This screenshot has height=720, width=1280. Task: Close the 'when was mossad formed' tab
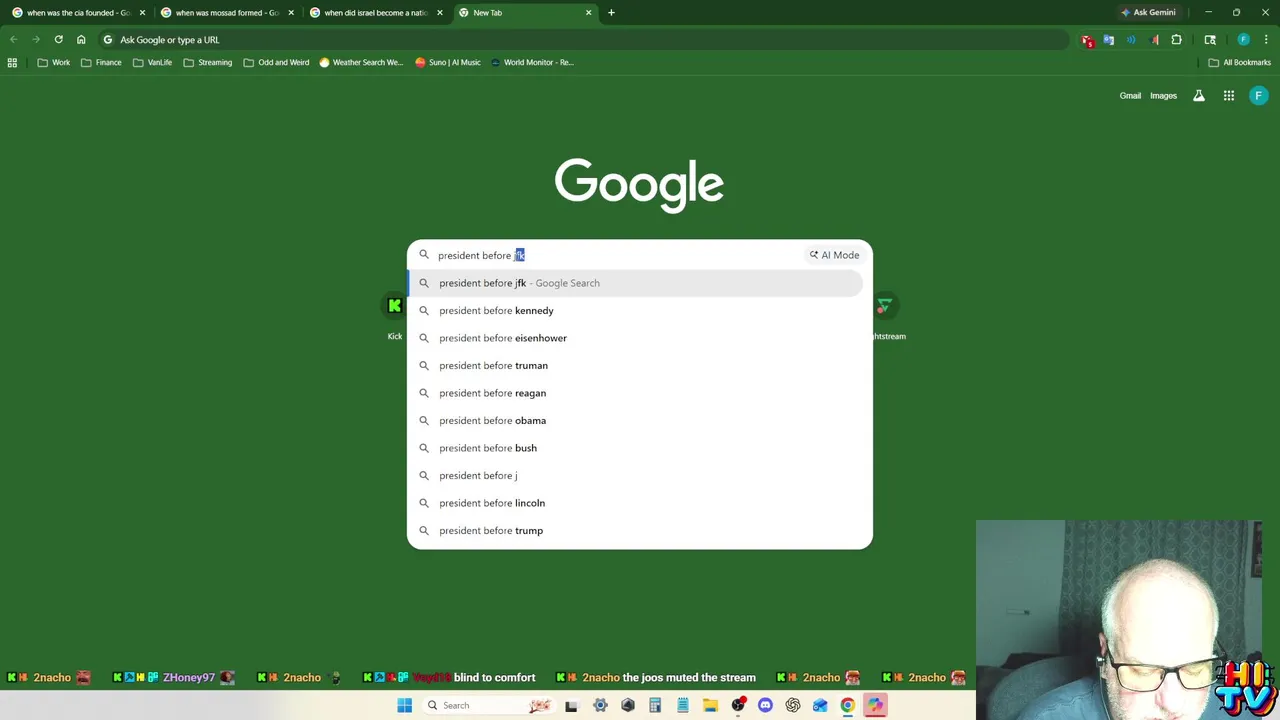click(291, 13)
